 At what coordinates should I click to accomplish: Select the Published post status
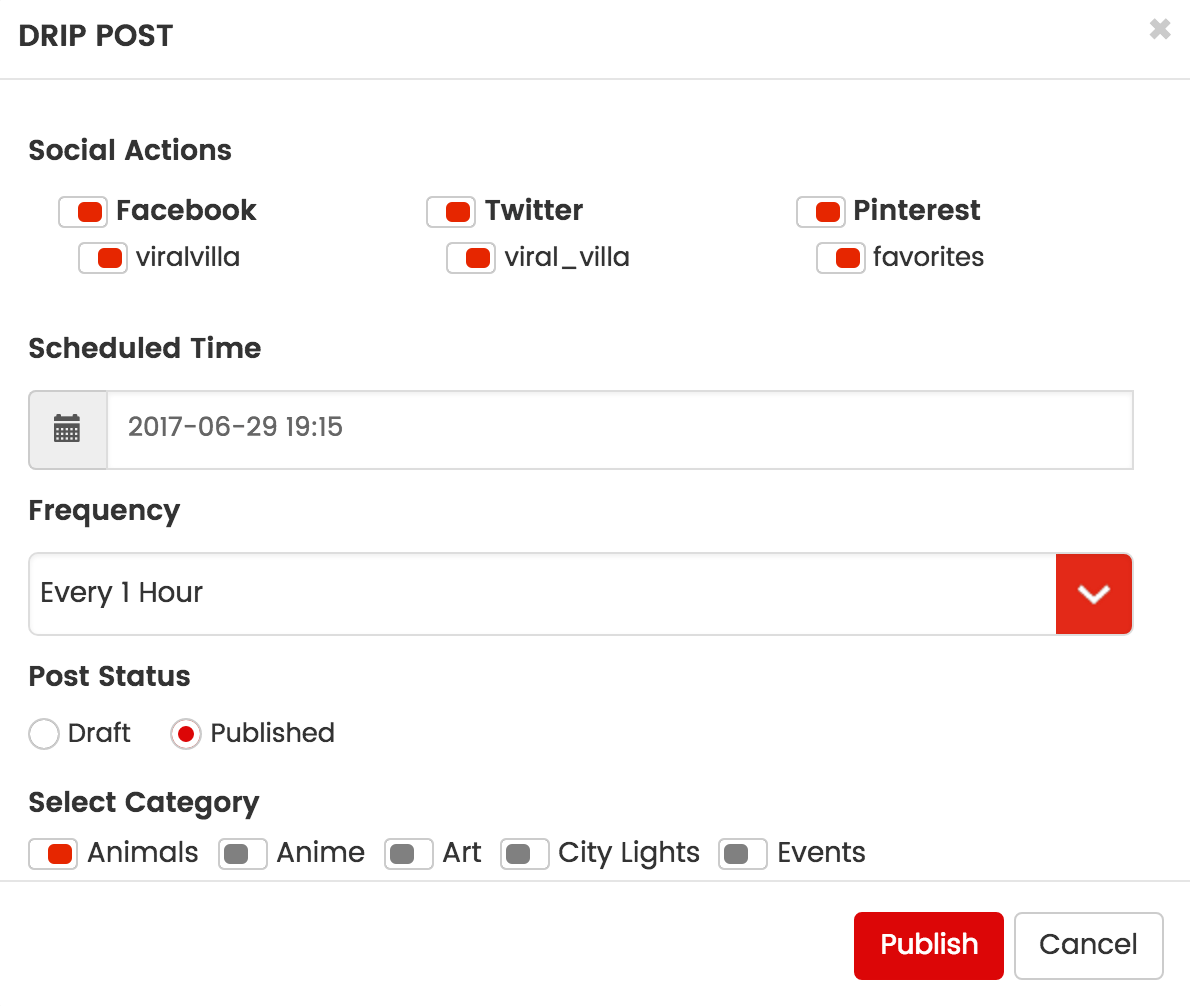point(186,734)
